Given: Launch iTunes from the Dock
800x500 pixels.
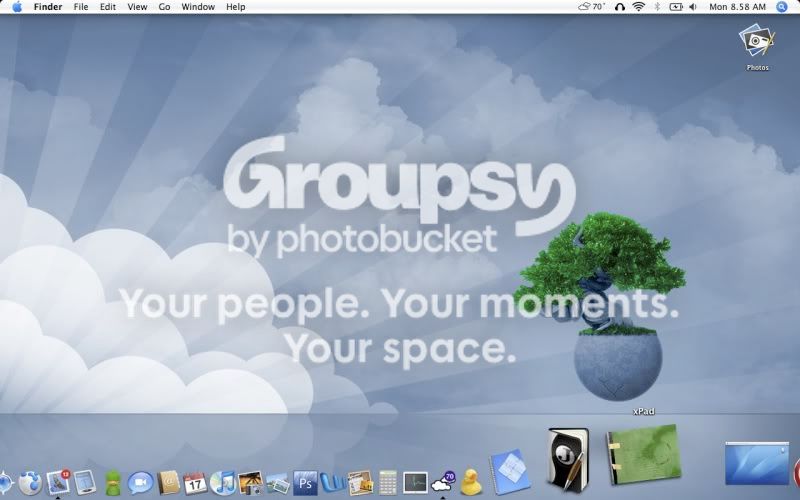Looking at the screenshot, I should (x=222, y=483).
